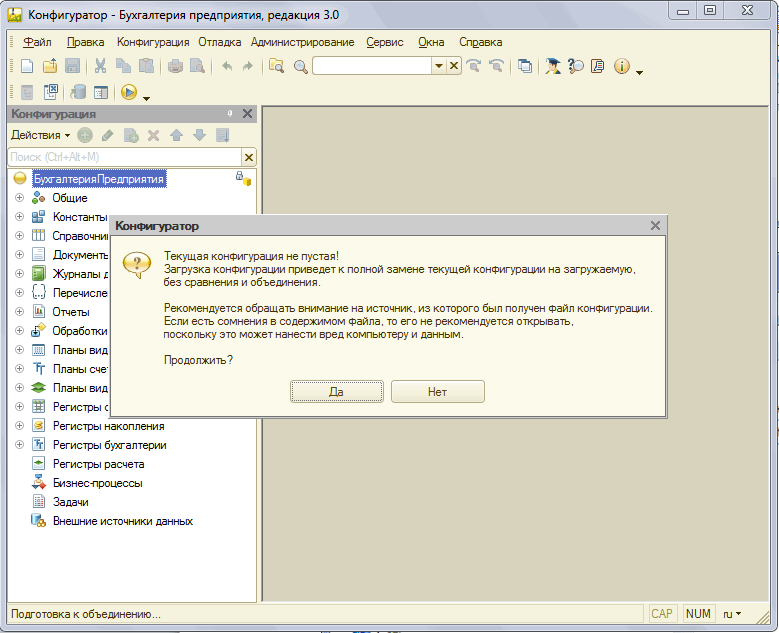The height and width of the screenshot is (633, 779).
Task: Open the Справка menu
Action: point(480,42)
